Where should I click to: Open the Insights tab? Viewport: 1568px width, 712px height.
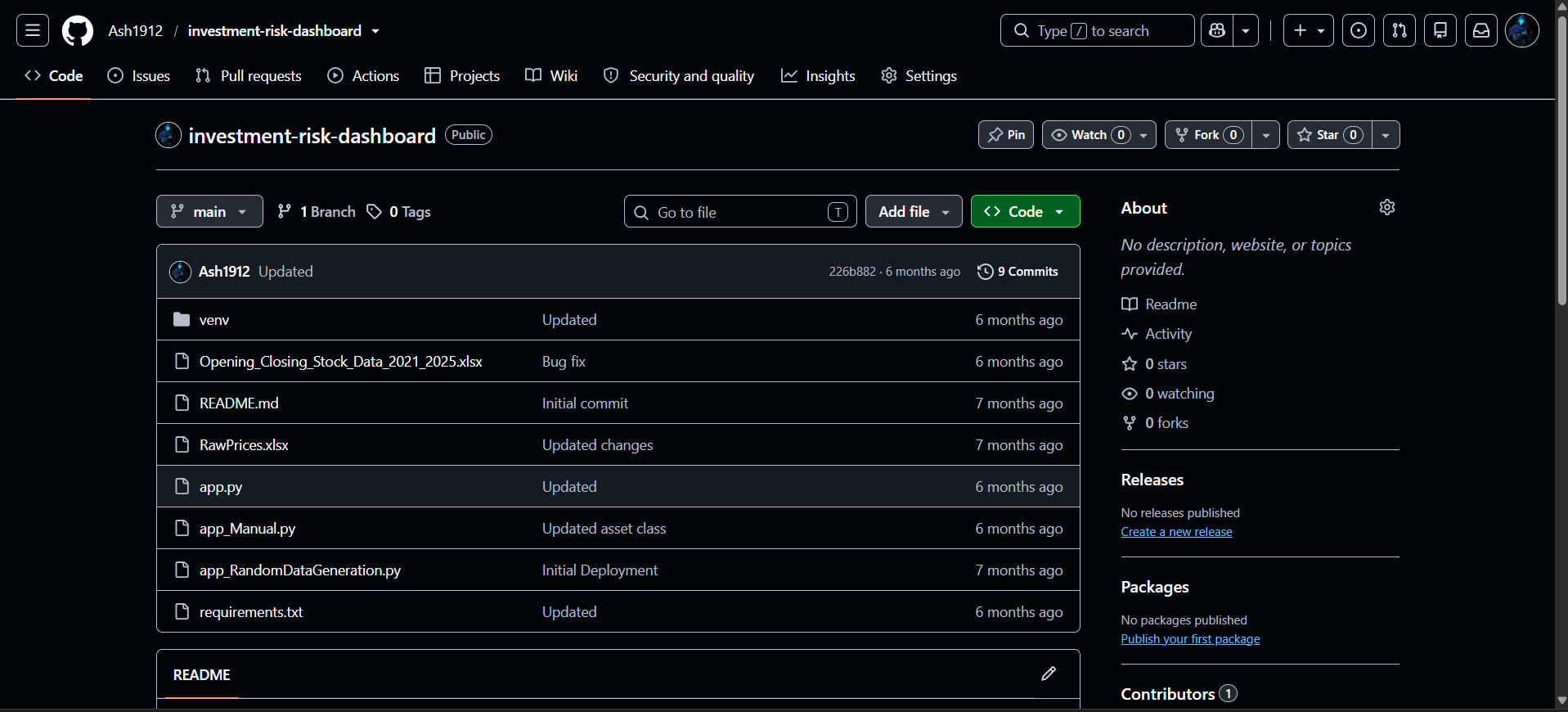pos(818,75)
